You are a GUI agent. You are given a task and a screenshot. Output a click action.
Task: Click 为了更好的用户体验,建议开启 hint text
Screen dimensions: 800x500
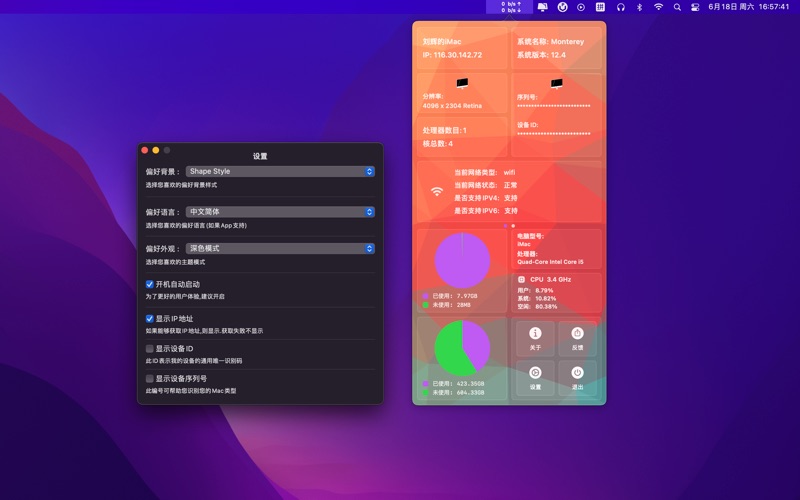(x=185, y=296)
